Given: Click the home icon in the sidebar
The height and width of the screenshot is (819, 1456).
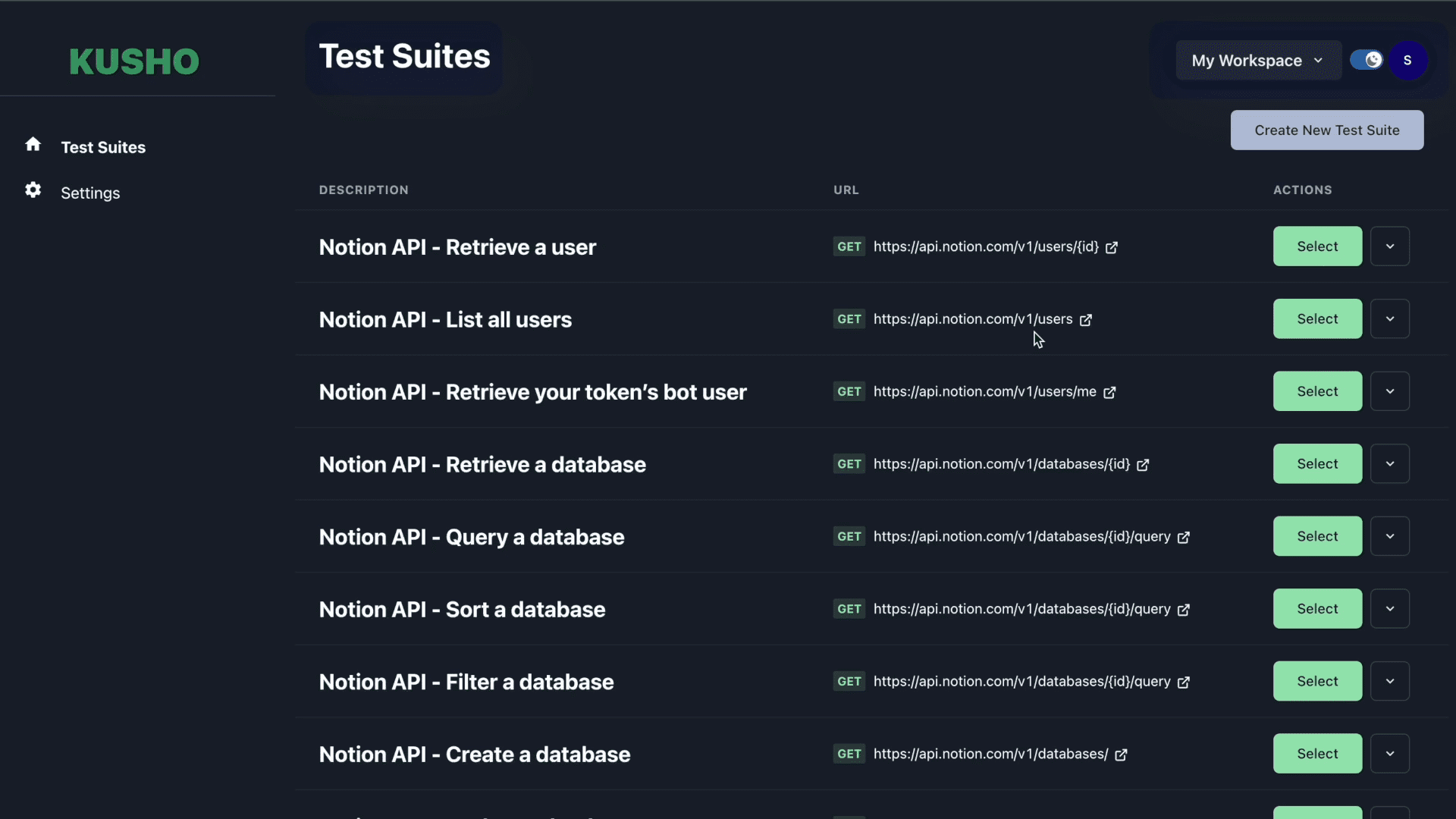Looking at the screenshot, I should click(33, 144).
